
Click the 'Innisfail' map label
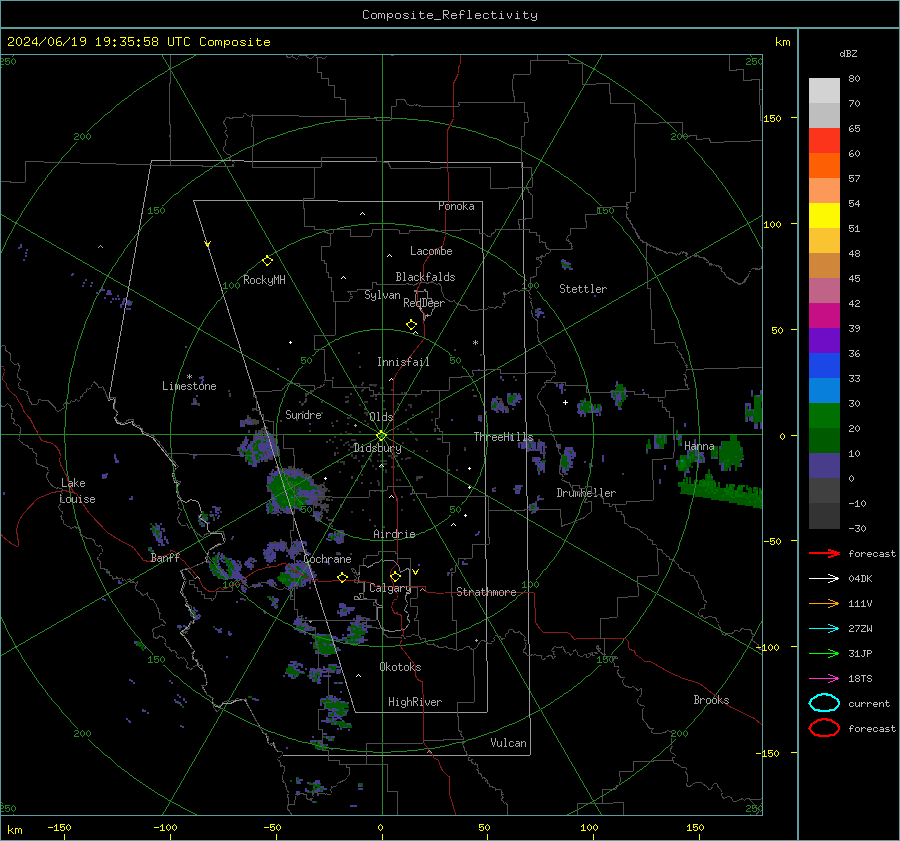click(403, 362)
